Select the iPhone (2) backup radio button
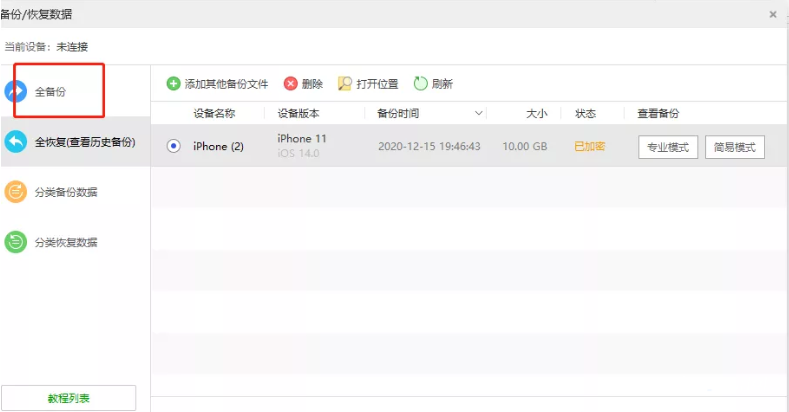This screenshot has height=412, width=789. point(174,146)
